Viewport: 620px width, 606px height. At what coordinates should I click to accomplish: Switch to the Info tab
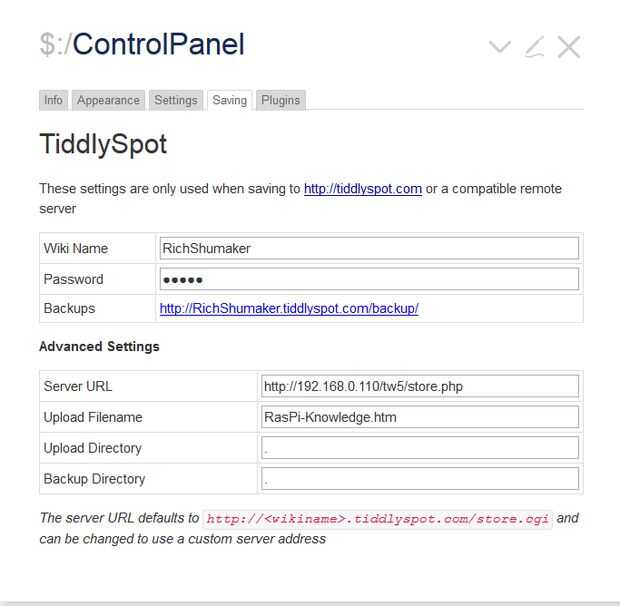click(54, 100)
